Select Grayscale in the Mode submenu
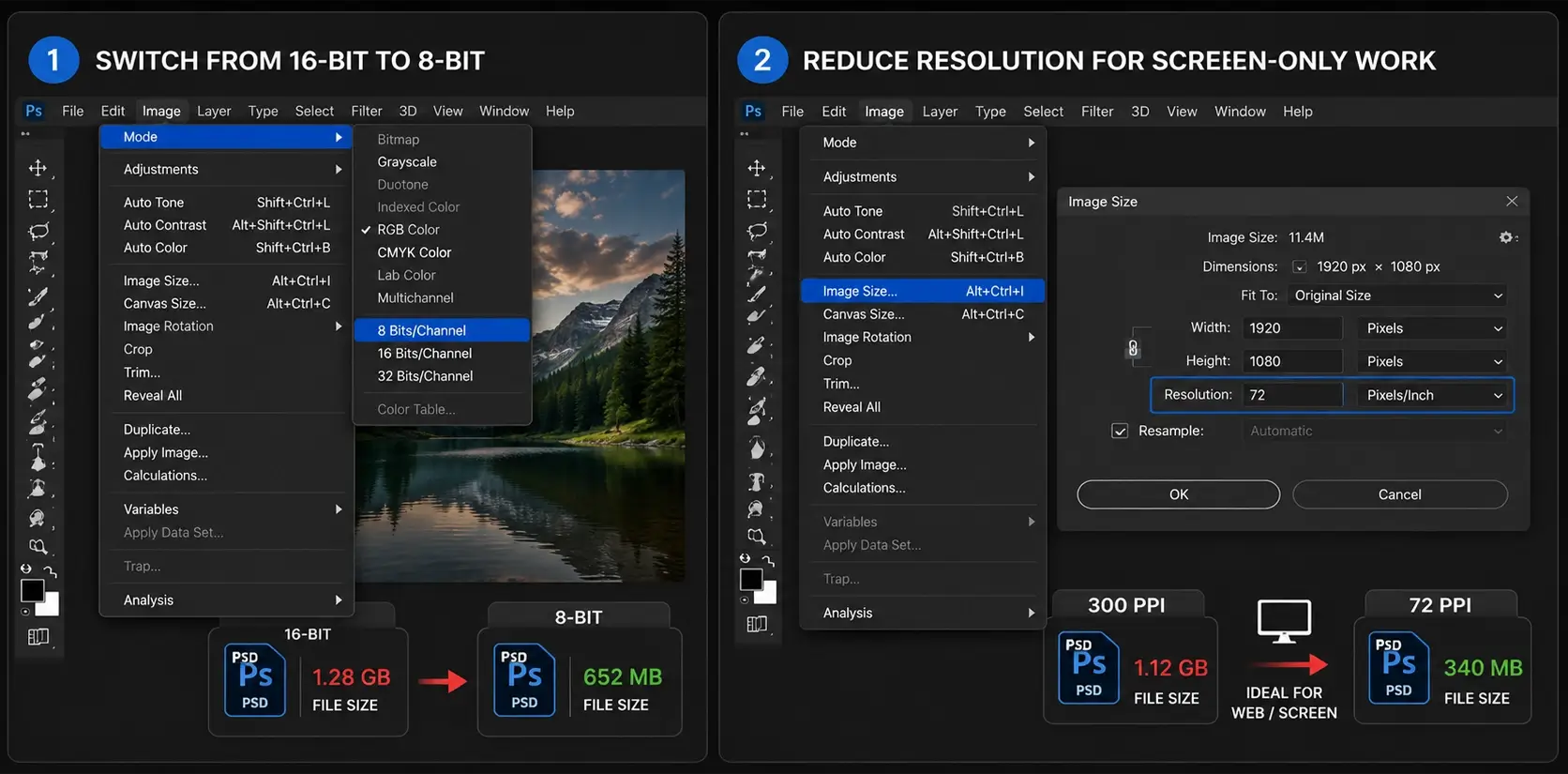The image size is (1568, 774). (x=442, y=162)
